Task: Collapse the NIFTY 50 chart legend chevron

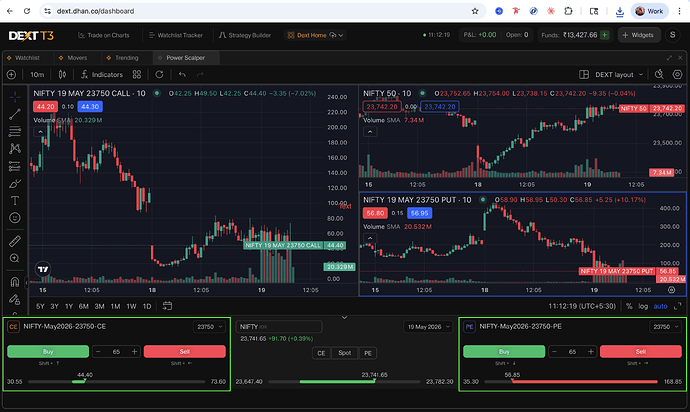Action: click(x=370, y=132)
